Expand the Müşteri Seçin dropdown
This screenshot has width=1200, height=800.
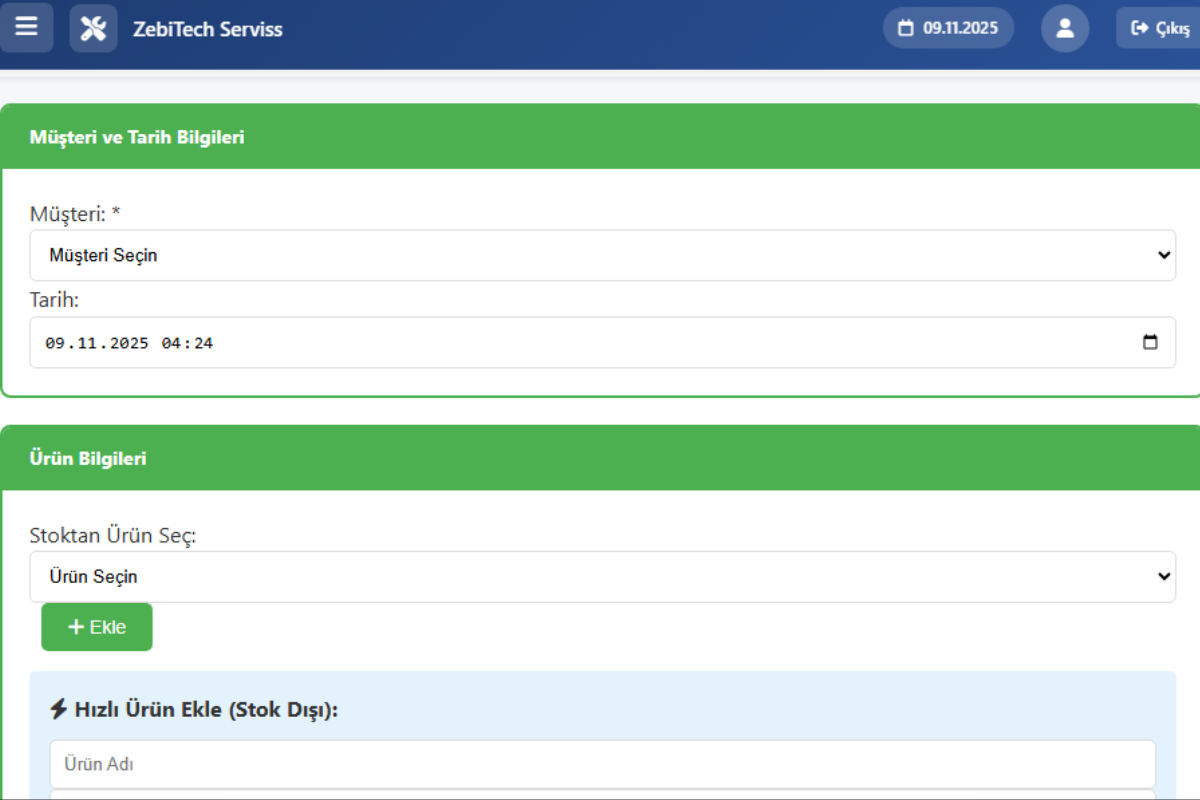point(602,255)
